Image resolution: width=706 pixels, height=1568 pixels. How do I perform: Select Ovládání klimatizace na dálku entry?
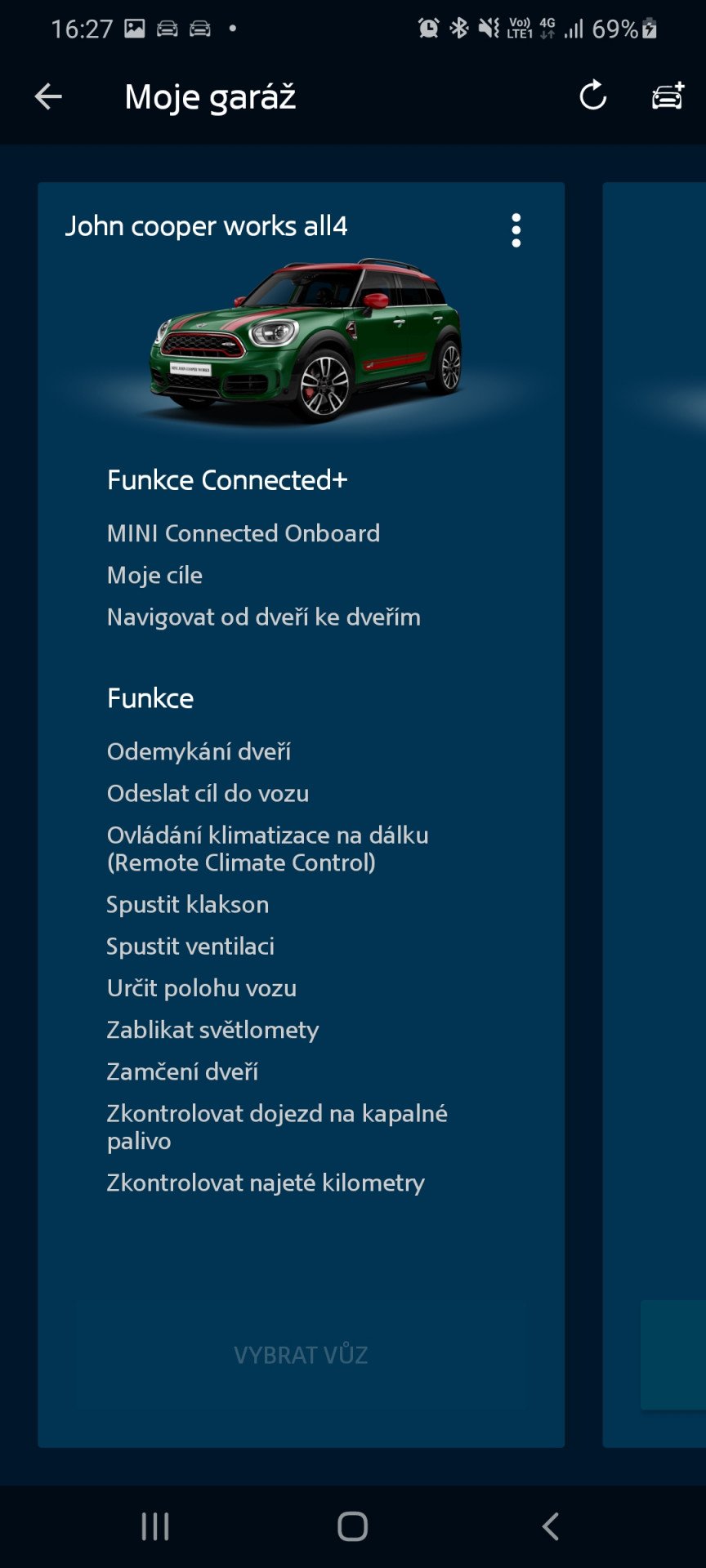point(268,849)
